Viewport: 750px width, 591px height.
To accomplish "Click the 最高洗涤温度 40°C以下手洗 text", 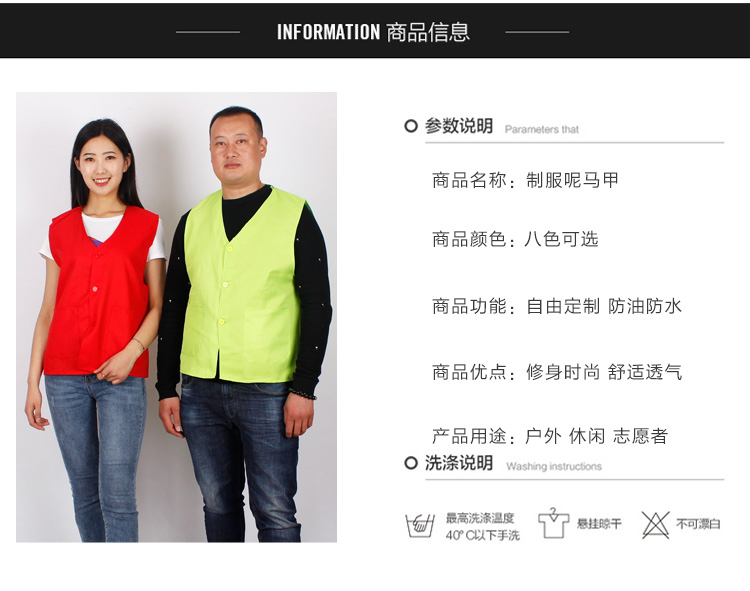I will 482,526.
